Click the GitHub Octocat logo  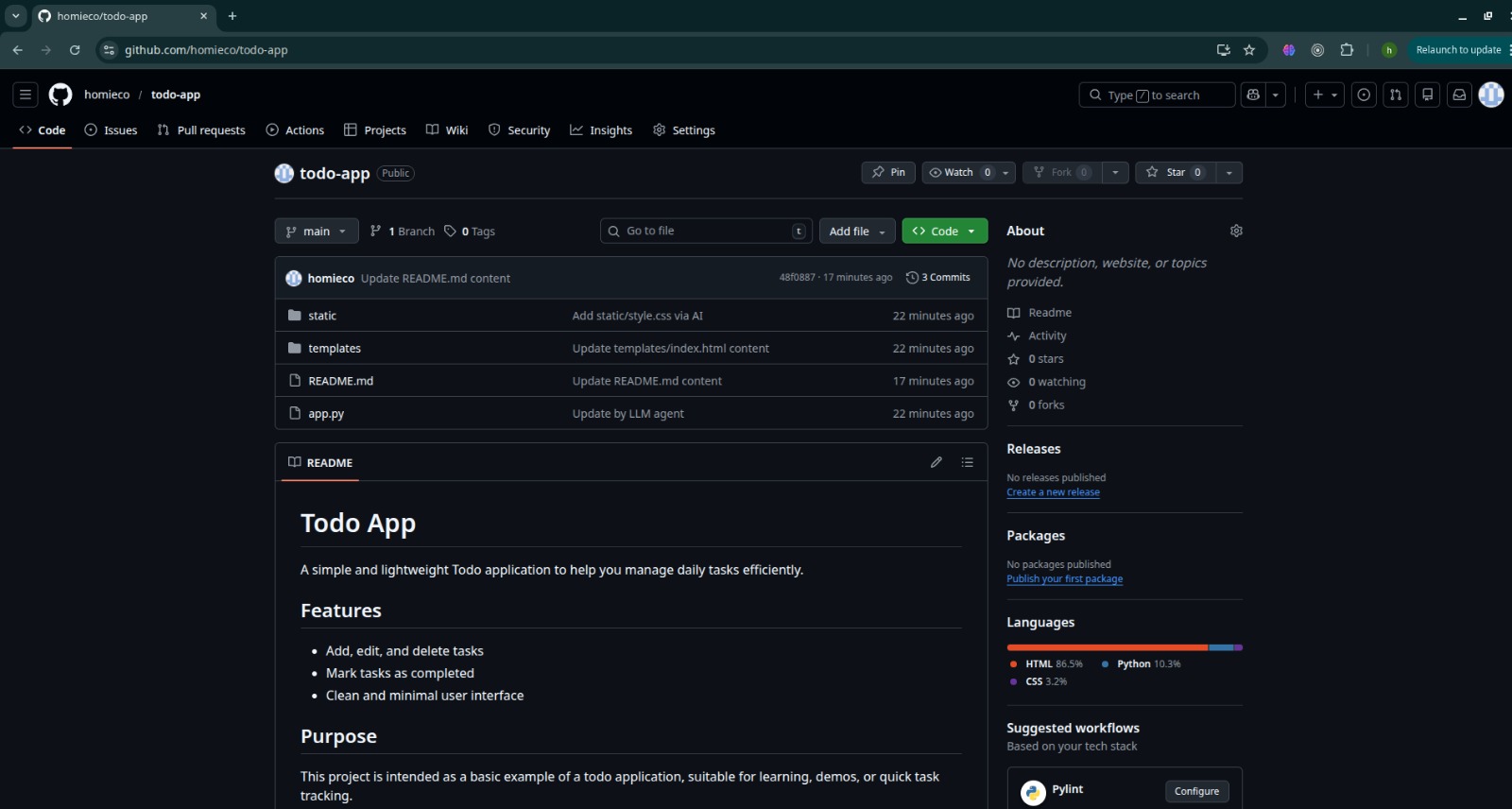pyautogui.click(x=60, y=95)
